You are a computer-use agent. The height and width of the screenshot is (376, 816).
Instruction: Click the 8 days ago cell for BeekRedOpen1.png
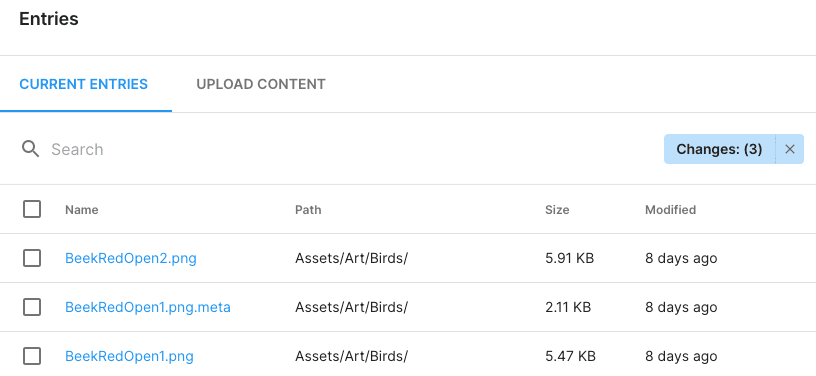[x=681, y=356]
